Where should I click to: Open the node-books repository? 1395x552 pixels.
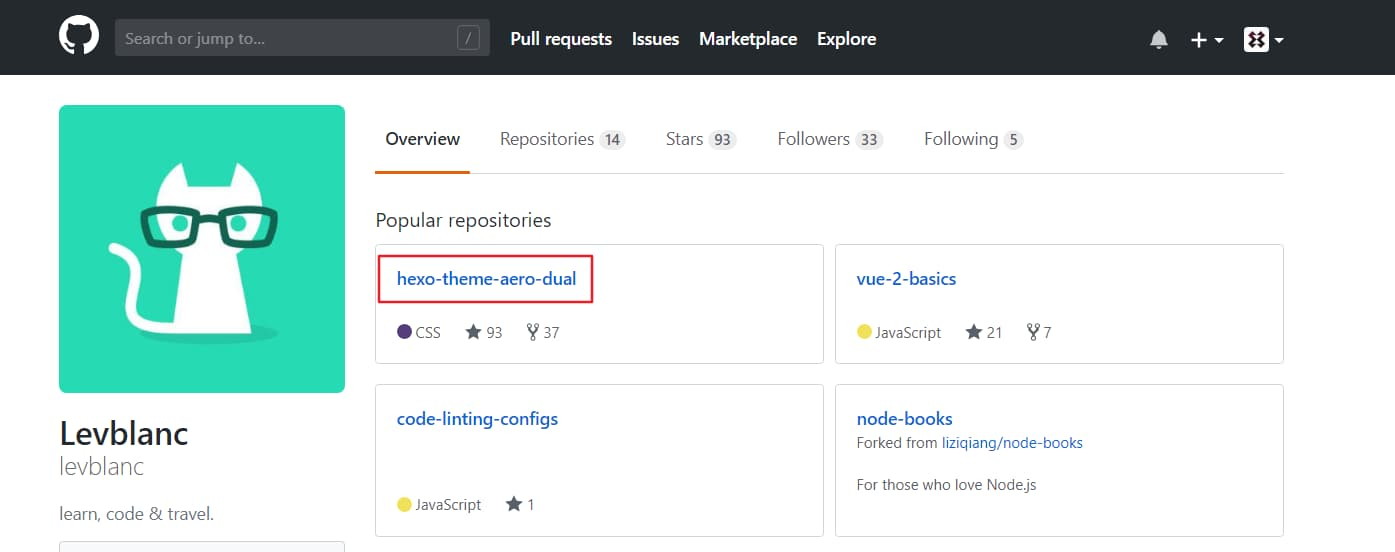(x=904, y=419)
